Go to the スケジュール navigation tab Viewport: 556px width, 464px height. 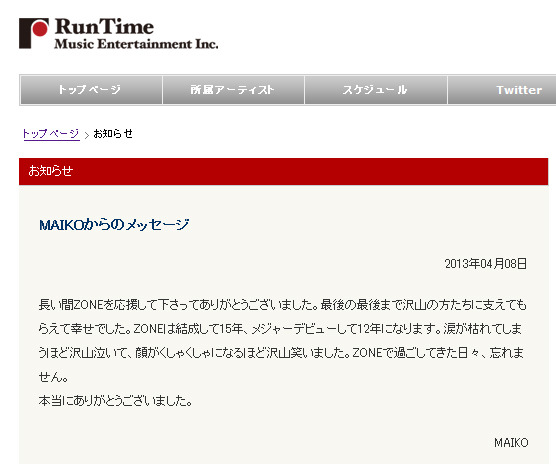point(376,90)
